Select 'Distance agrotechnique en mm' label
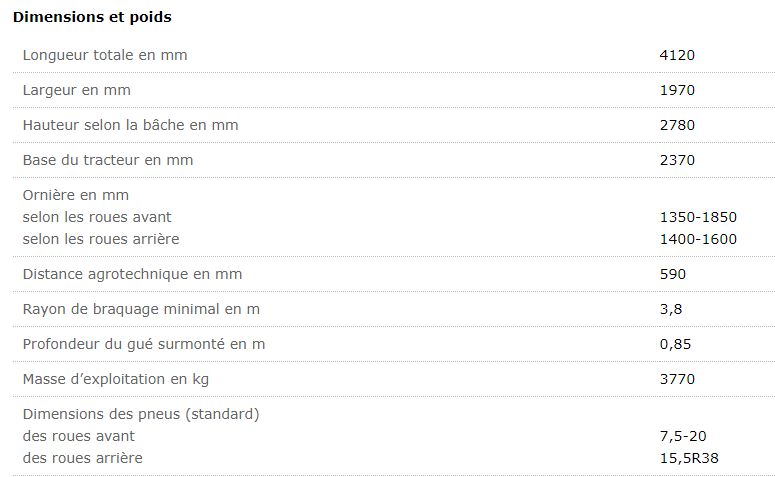The height and width of the screenshot is (477, 775). pyautogui.click(x=132, y=274)
